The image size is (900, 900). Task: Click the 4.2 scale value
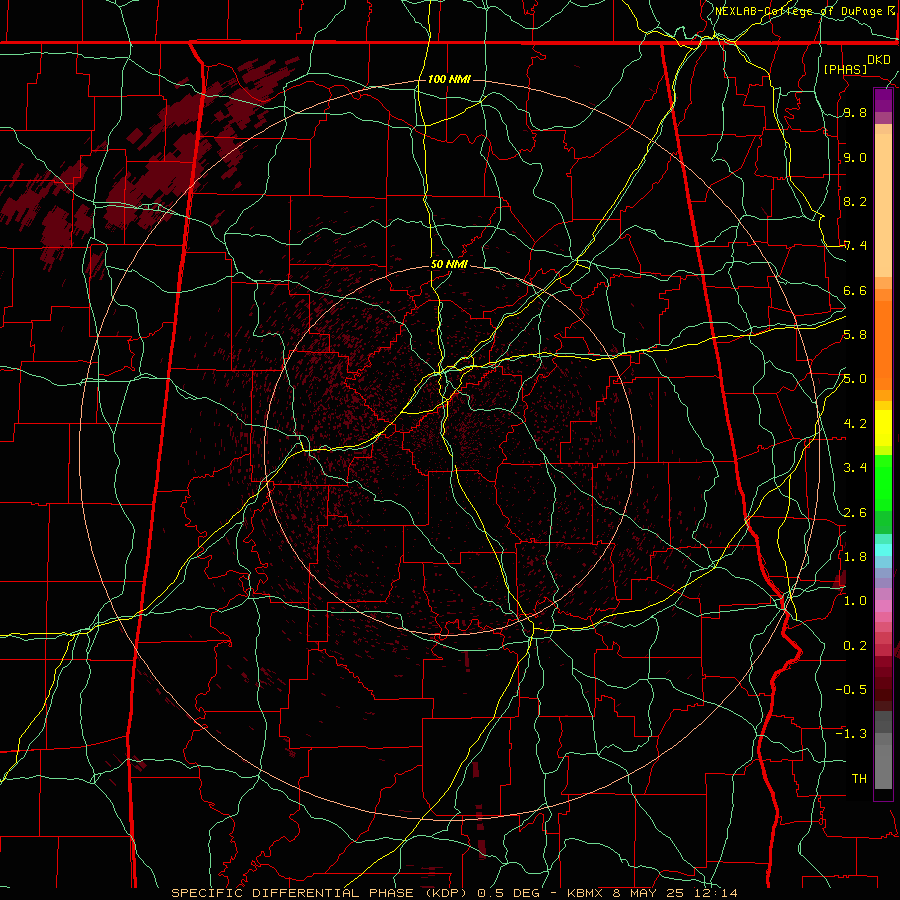[855, 424]
